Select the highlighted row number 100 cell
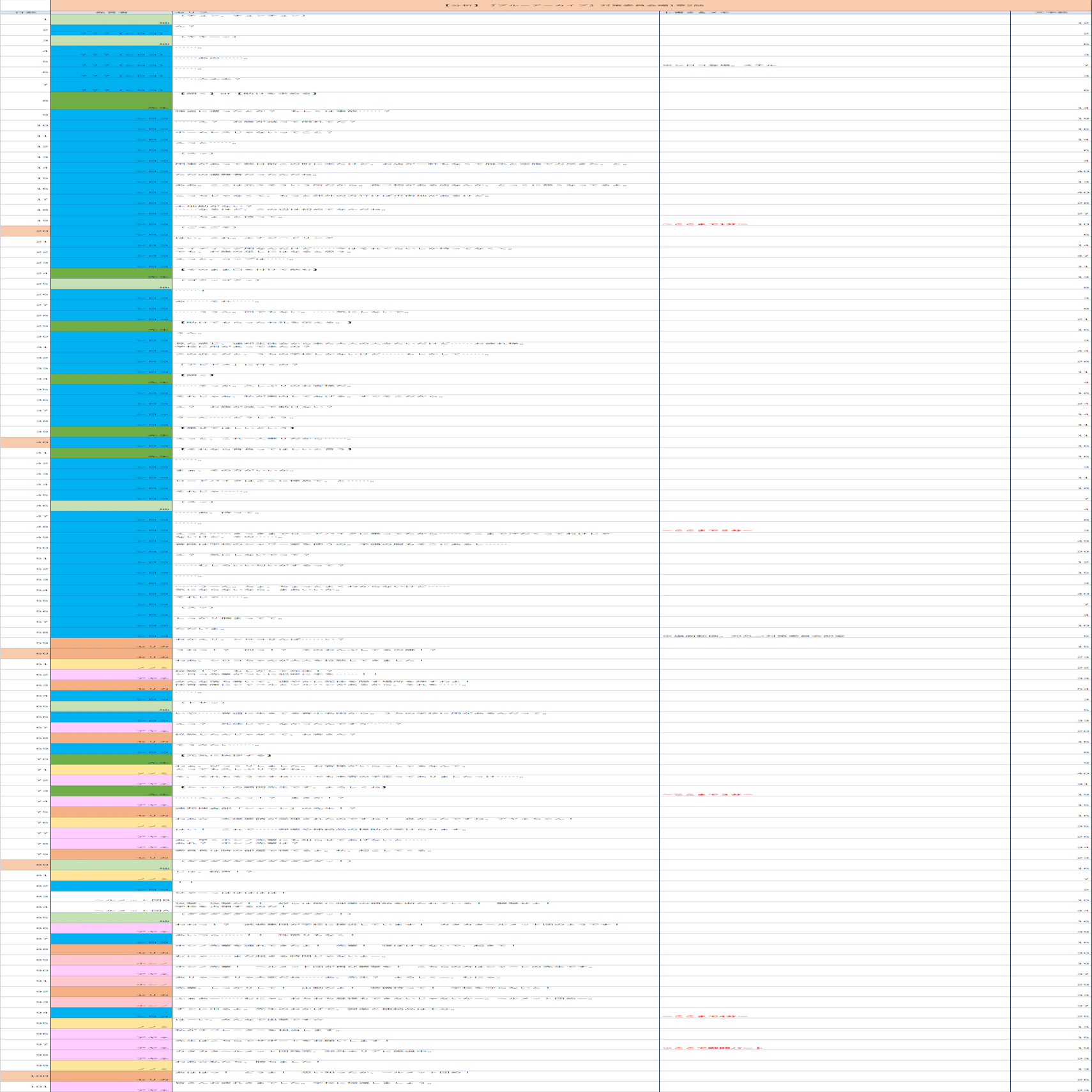The image size is (1092, 1092). pos(26,1077)
